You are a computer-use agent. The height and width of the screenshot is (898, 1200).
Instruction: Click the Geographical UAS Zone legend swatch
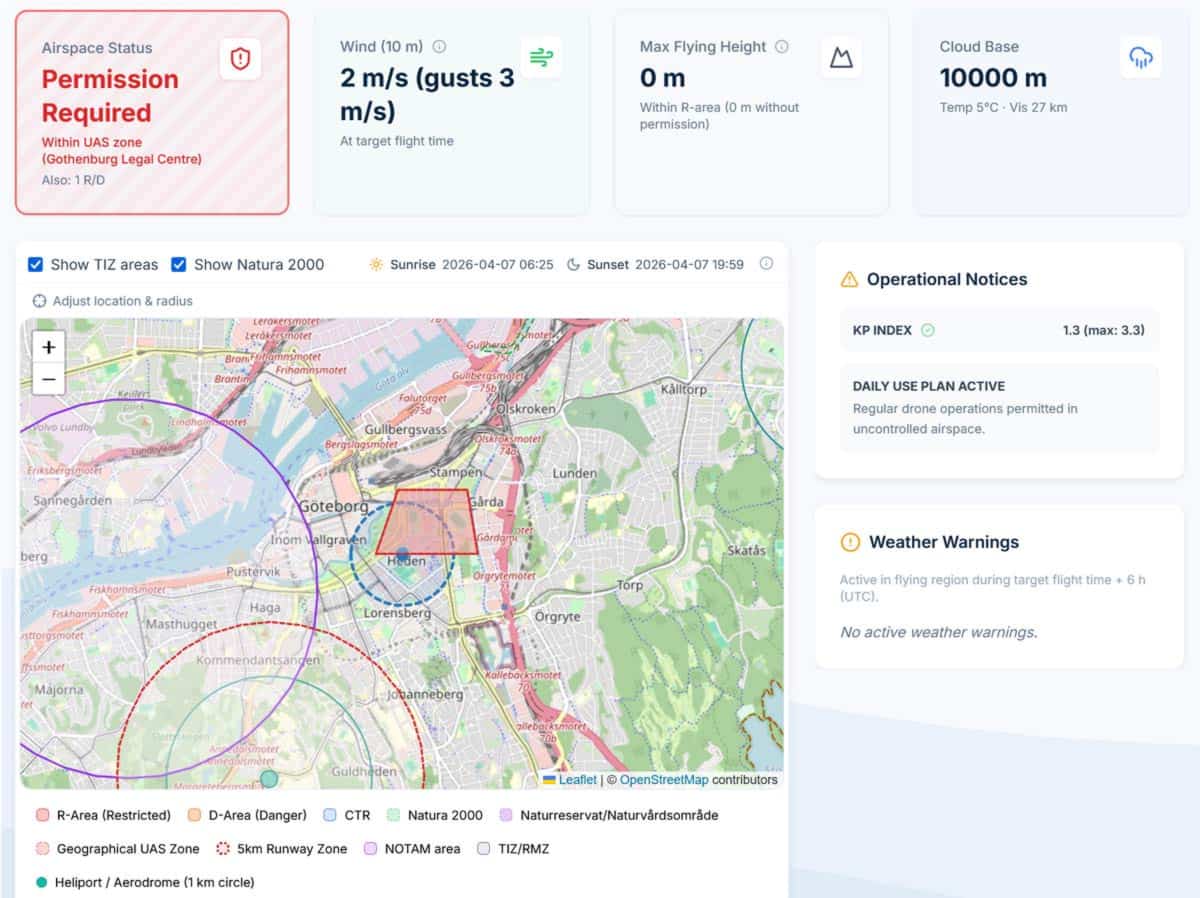click(42, 848)
